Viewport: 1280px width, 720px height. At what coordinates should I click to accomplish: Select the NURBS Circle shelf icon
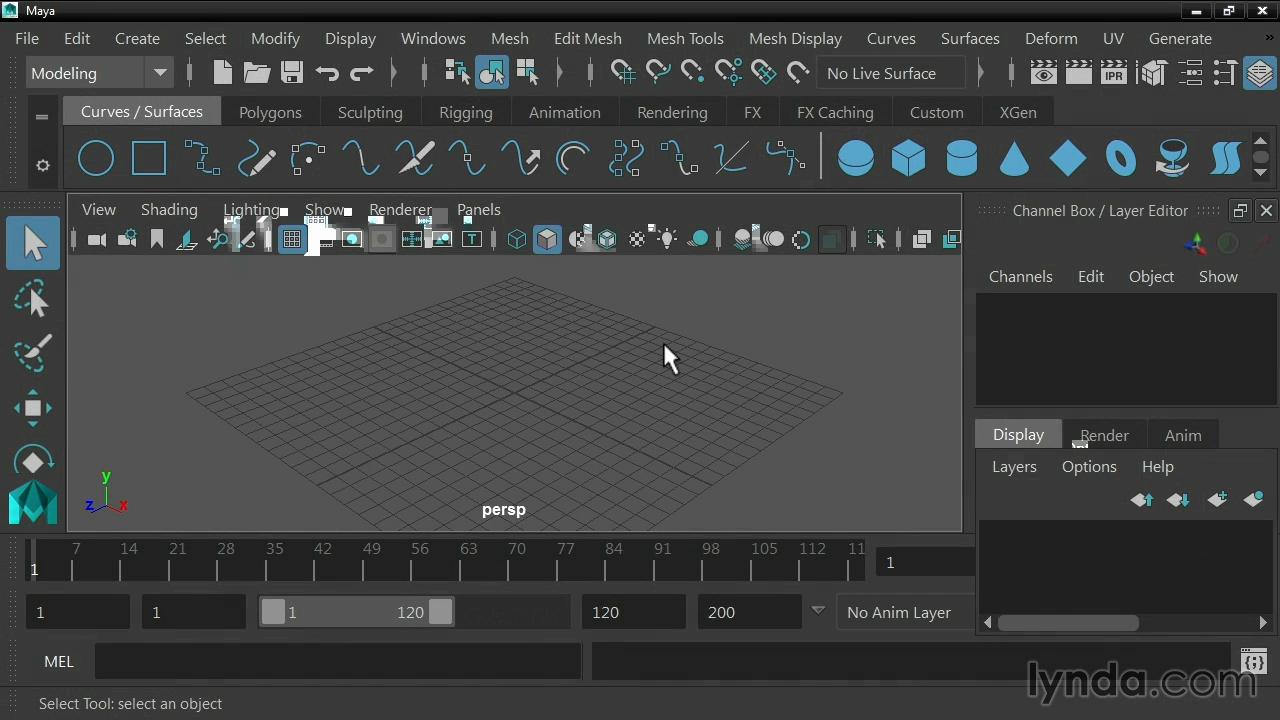[x=96, y=158]
